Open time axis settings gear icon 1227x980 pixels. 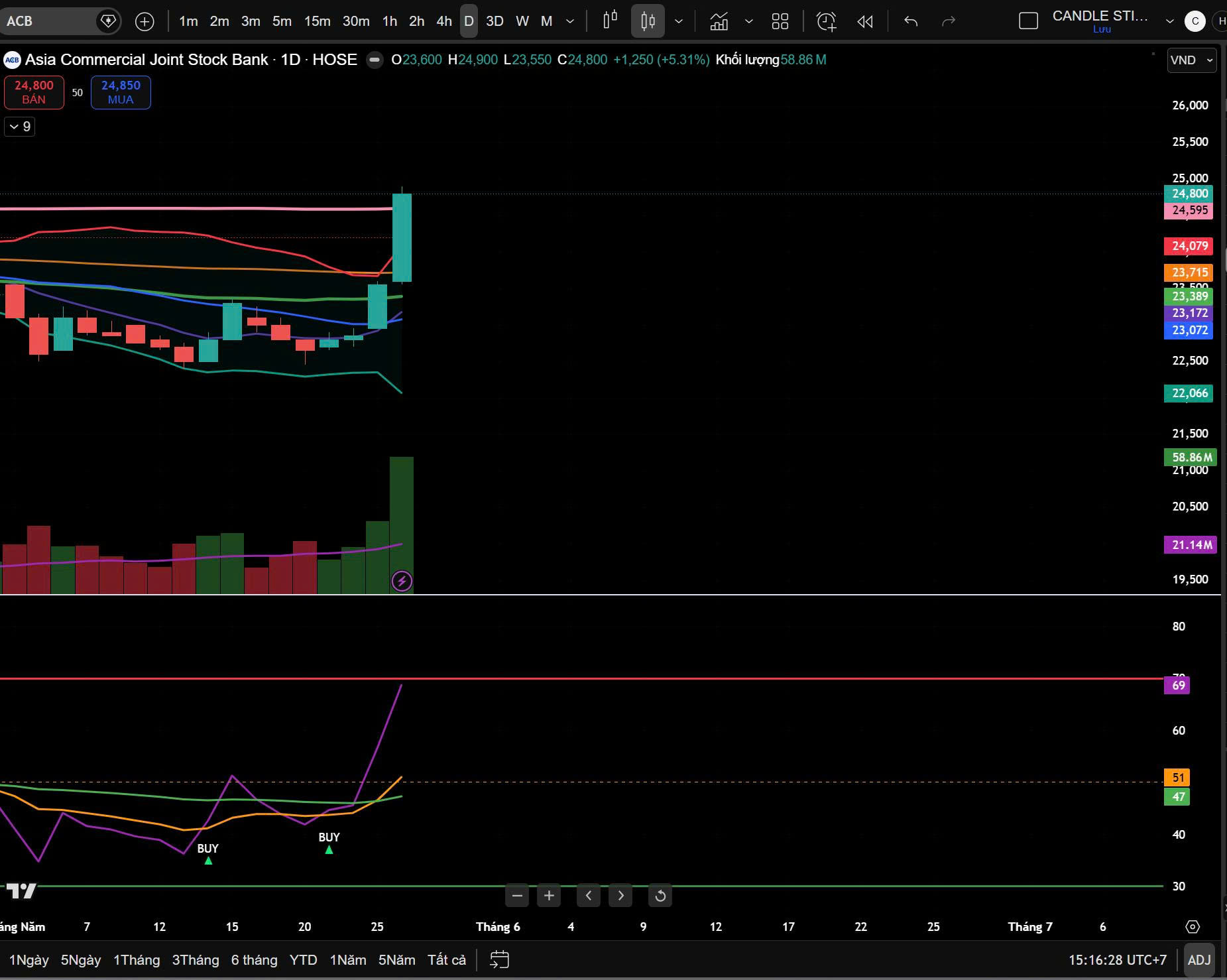click(1193, 926)
